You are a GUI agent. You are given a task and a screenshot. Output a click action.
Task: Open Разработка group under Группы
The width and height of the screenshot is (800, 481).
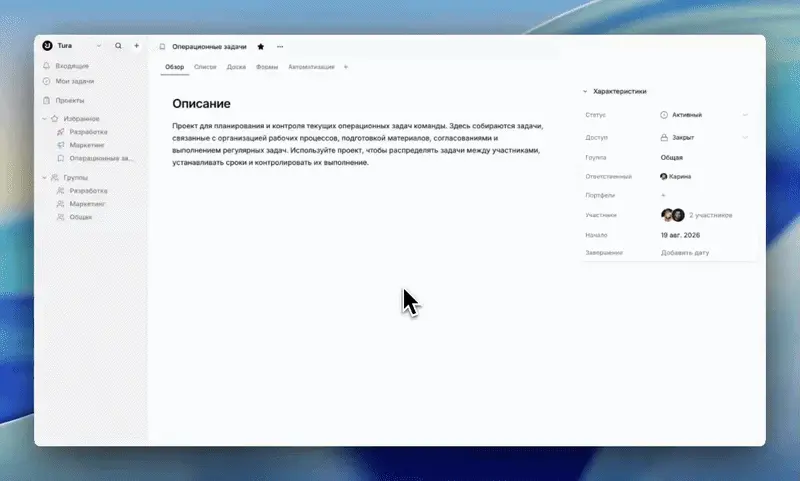[x=88, y=191]
